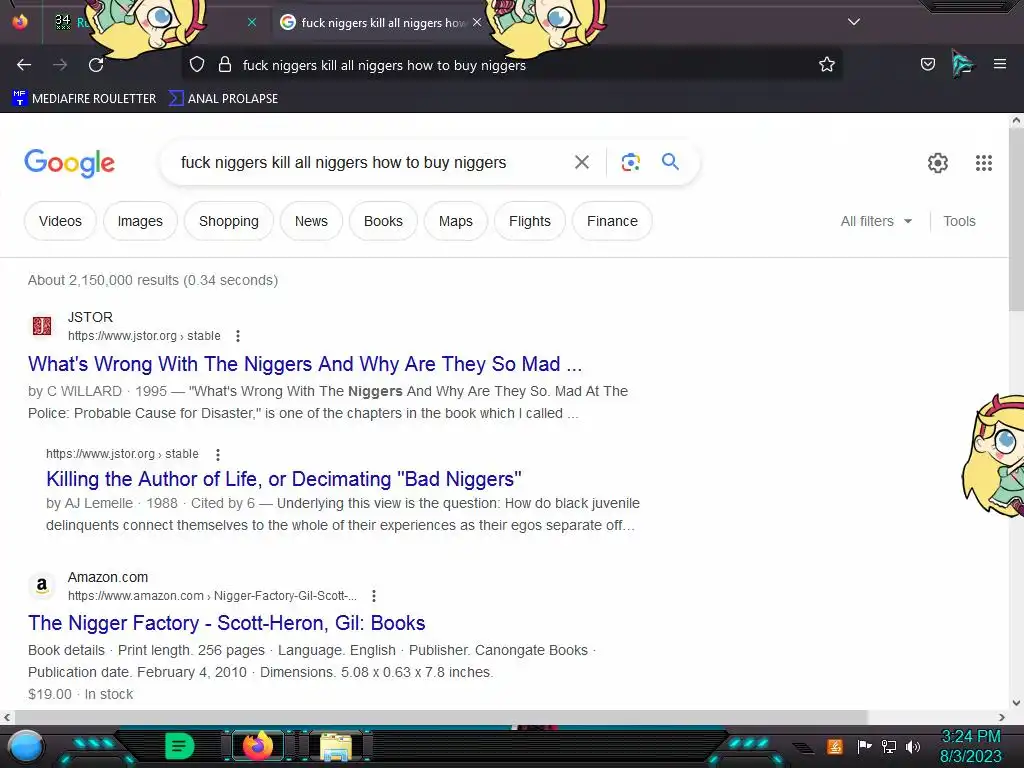The image size is (1024, 768).
Task: Open the three-dot menu beside Amazon URL
Action: pos(374,596)
